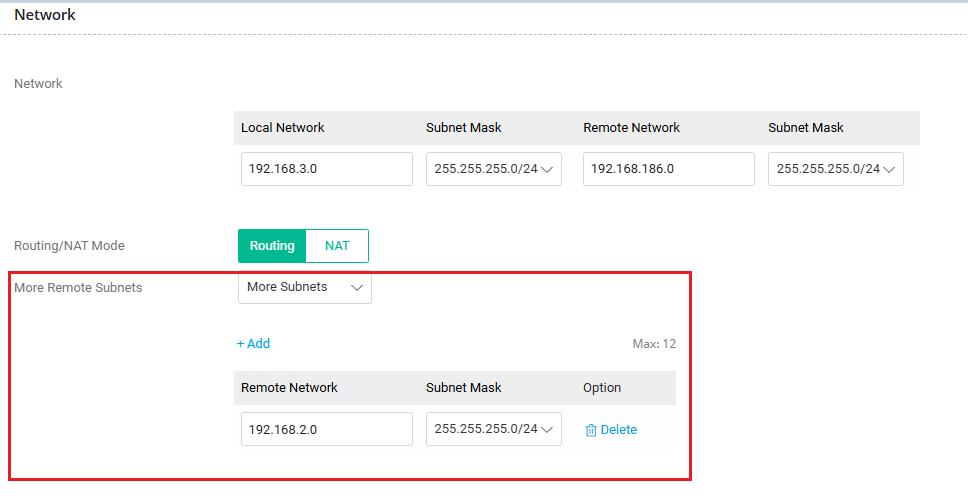Switch mode to Routing
Image resolution: width=968 pixels, height=501 pixels.
(x=272, y=246)
